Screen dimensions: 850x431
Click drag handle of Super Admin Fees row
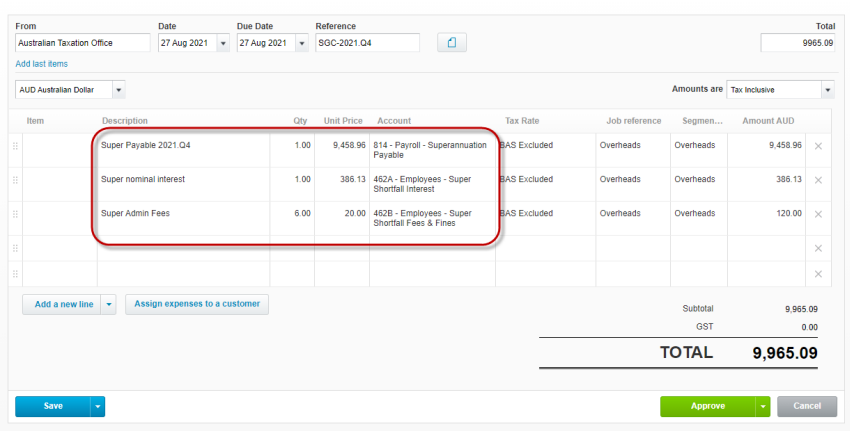tap(15, 214)
